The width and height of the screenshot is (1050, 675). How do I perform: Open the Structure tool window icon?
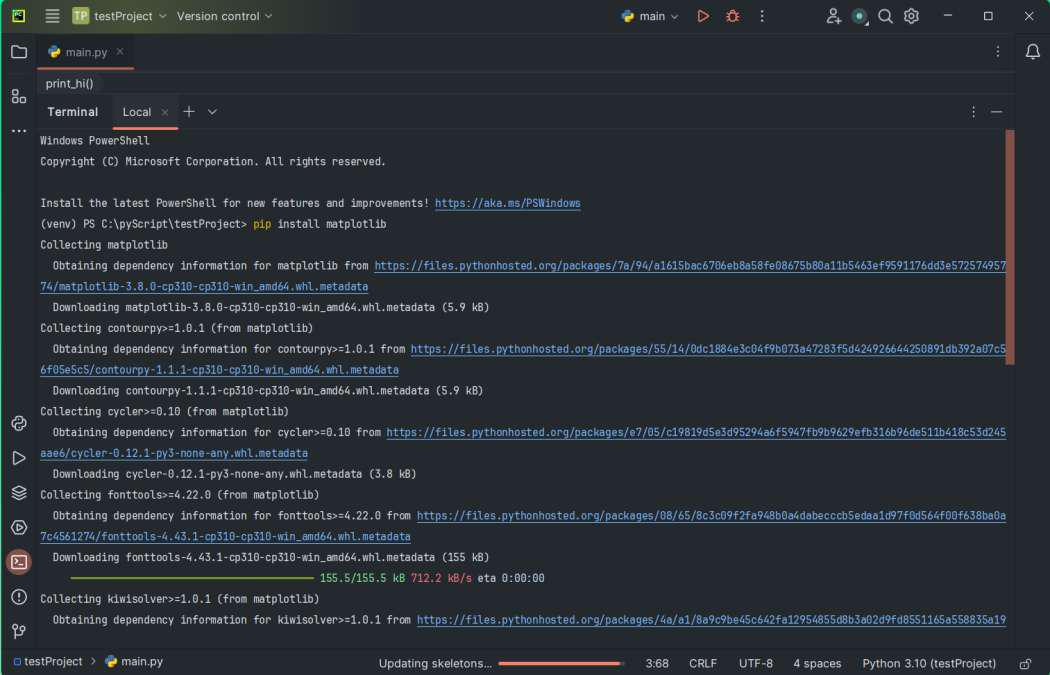click(x=19, y=96)
